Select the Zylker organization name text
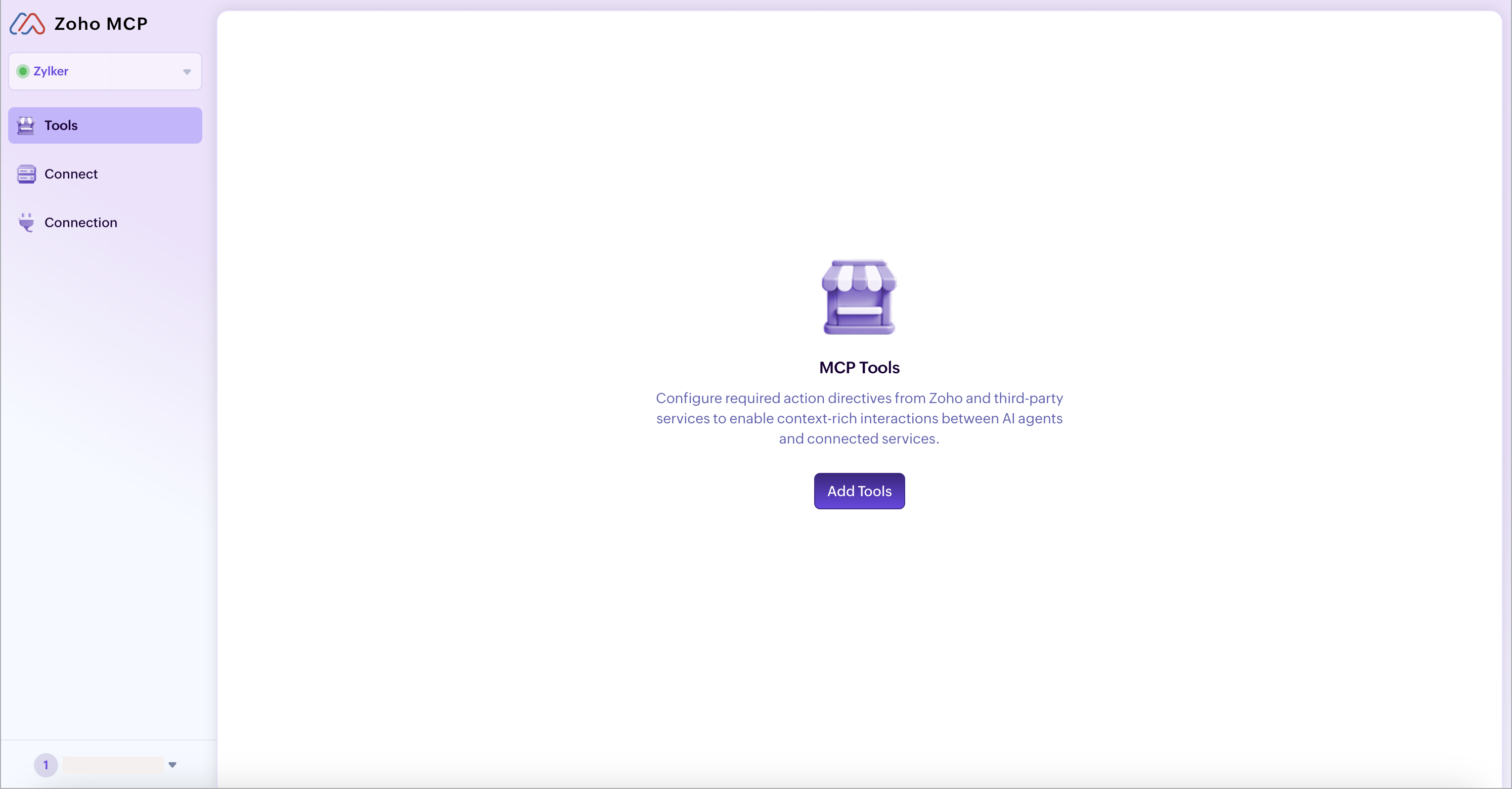This screenshot has height=789, width=1512. click(x=51, y=71)
